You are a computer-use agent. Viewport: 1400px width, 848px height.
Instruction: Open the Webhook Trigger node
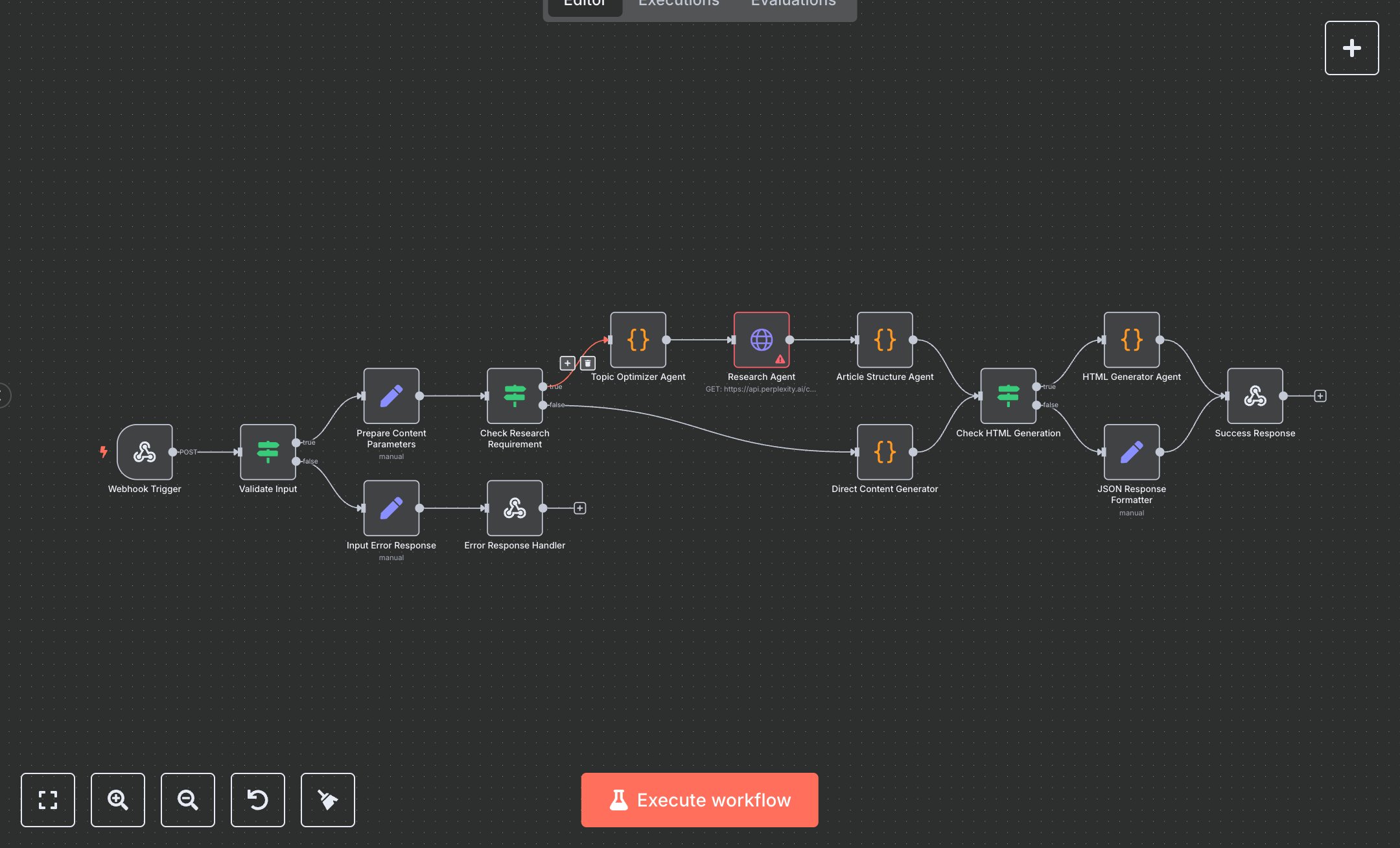pos(145,453)
